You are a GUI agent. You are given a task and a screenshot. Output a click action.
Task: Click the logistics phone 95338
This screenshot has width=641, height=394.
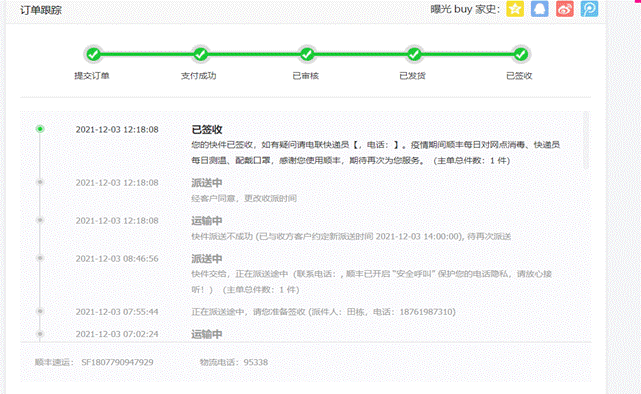tap(256, 362)
